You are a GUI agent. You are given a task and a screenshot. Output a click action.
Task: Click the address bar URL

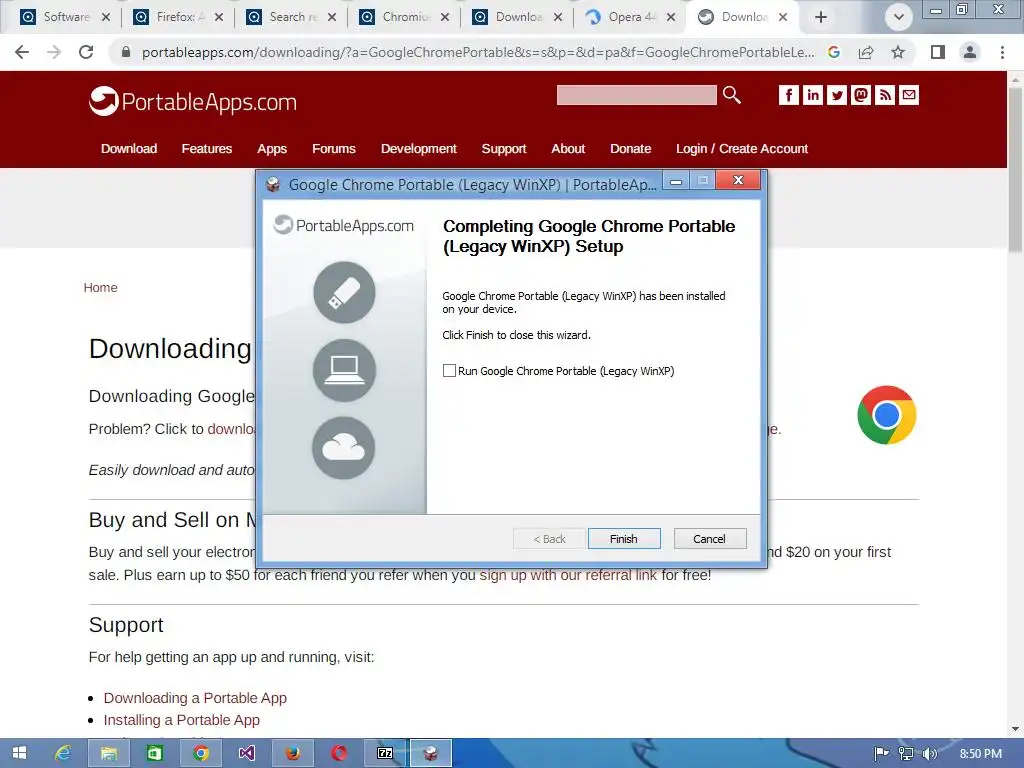(x=478, y=52)
